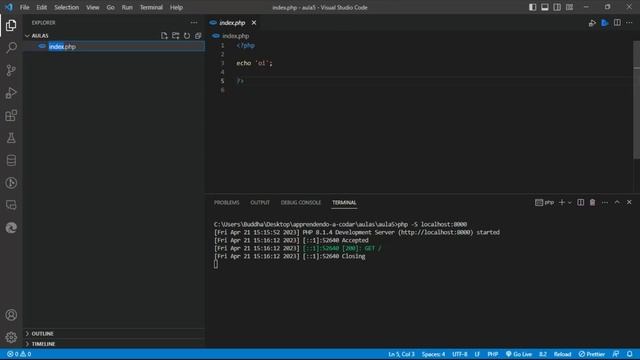Screen dimensions: 640x360
Task: Open the timeline/history activity bar icon
Action: [11, 183]
